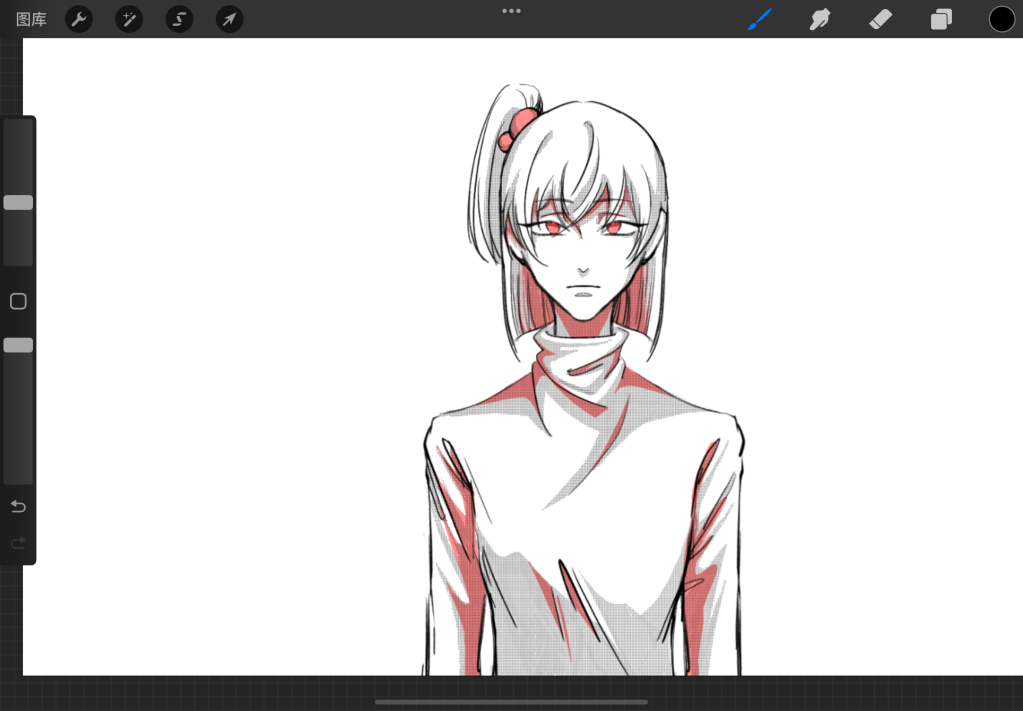Image resolution: width=1023 pixels, height=711 pixels.
Task: Activate the Transform arrow tool
Action: tap(230, 19)
